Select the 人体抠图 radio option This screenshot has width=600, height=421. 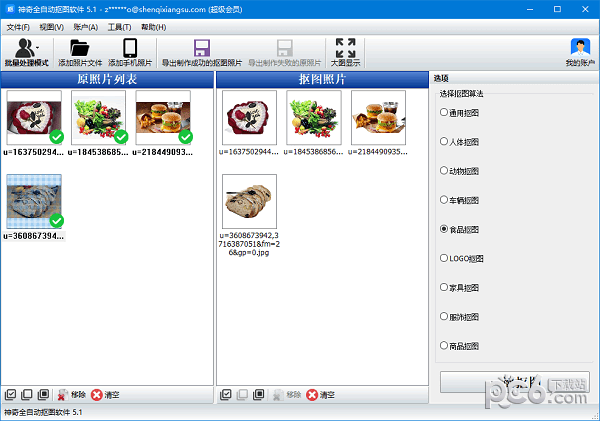tap(445, 141)
